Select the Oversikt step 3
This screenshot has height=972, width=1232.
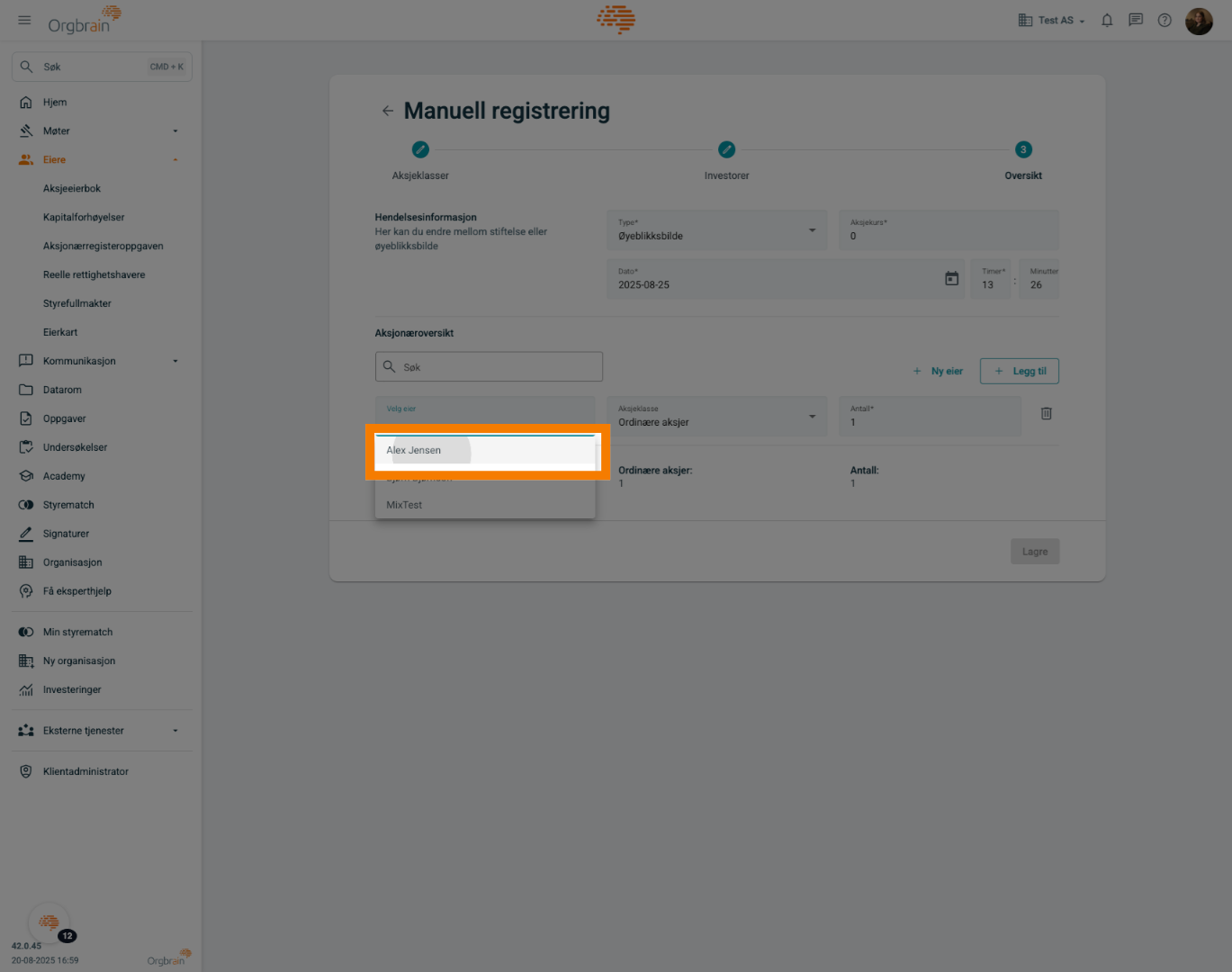[1023, 159]
